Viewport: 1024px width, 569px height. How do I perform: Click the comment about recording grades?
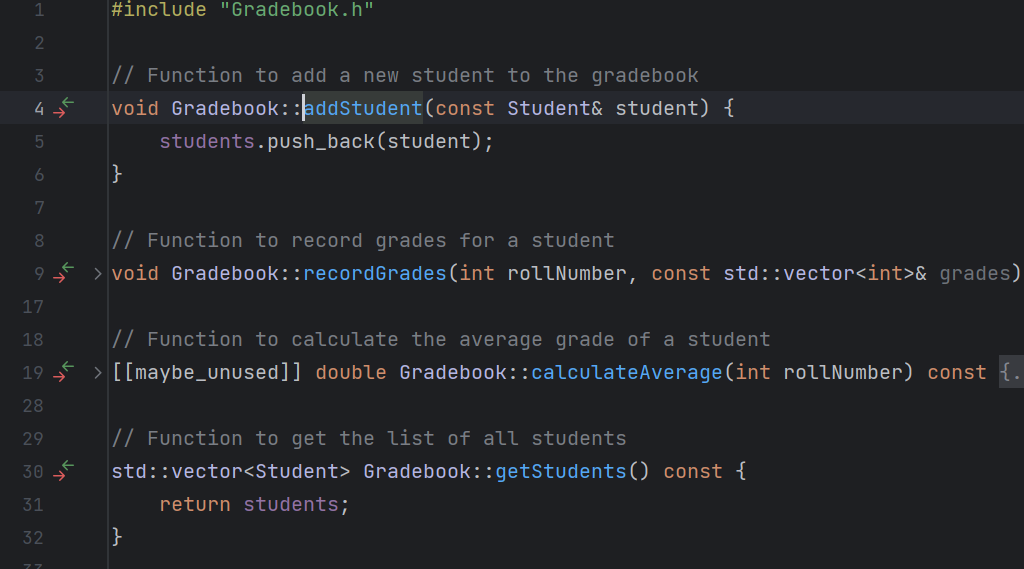click(363, 240)
